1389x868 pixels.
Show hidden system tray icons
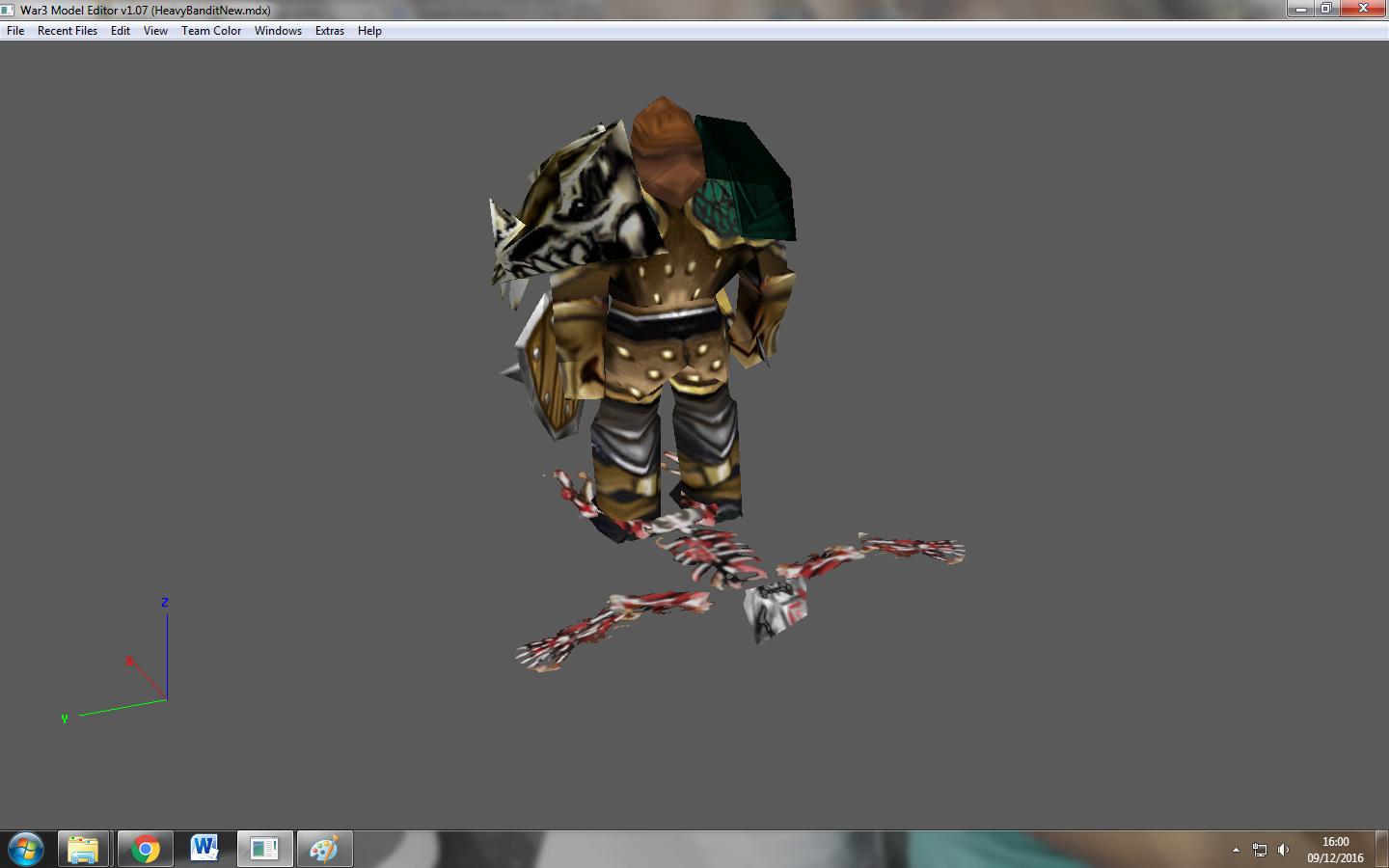tap(1236, 850)
